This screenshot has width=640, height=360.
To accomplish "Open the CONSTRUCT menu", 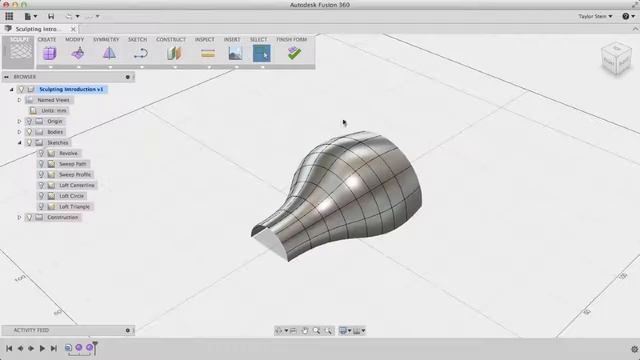I will coord(171,40).
